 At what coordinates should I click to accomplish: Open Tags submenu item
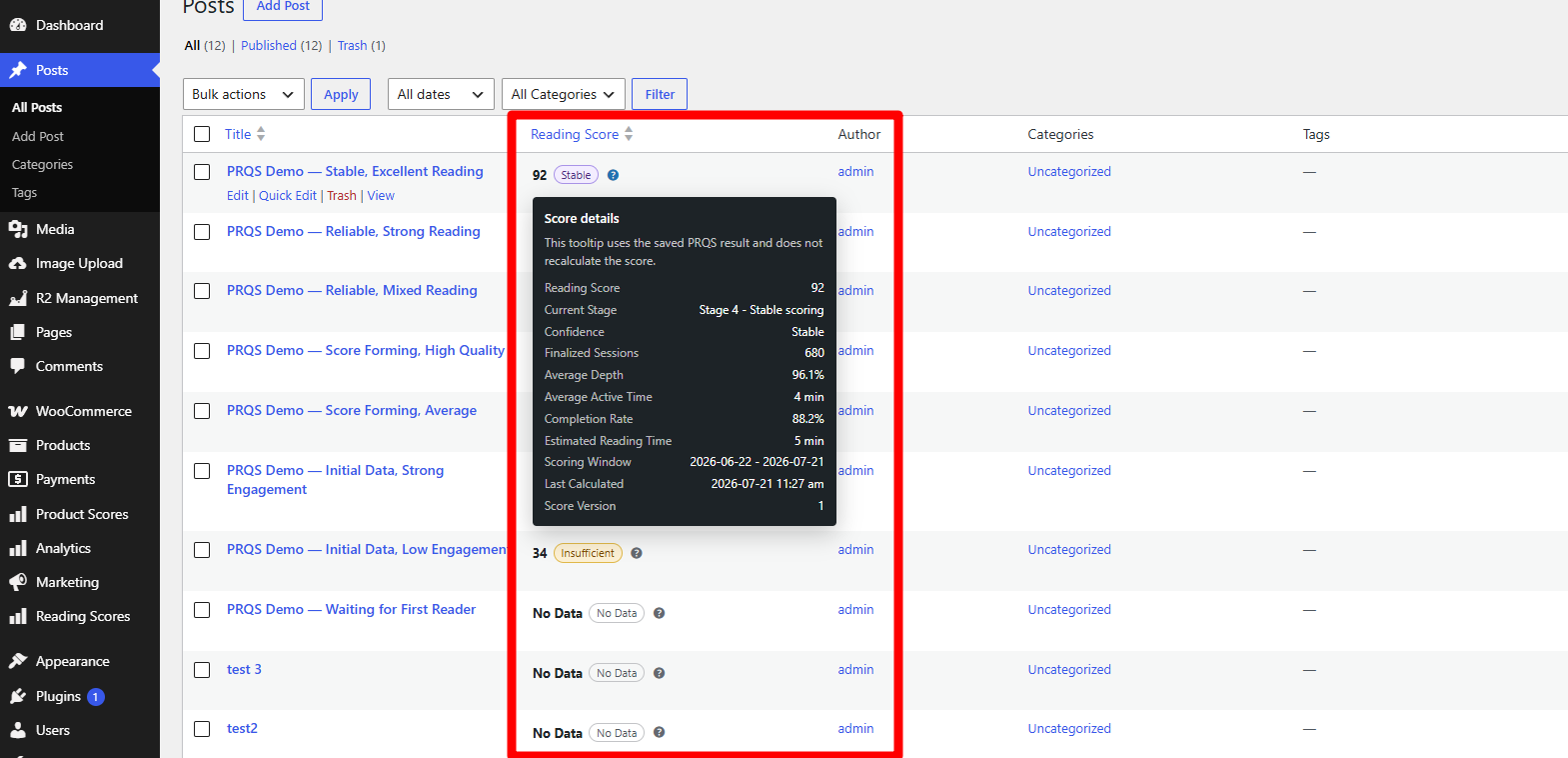[24, 192]
